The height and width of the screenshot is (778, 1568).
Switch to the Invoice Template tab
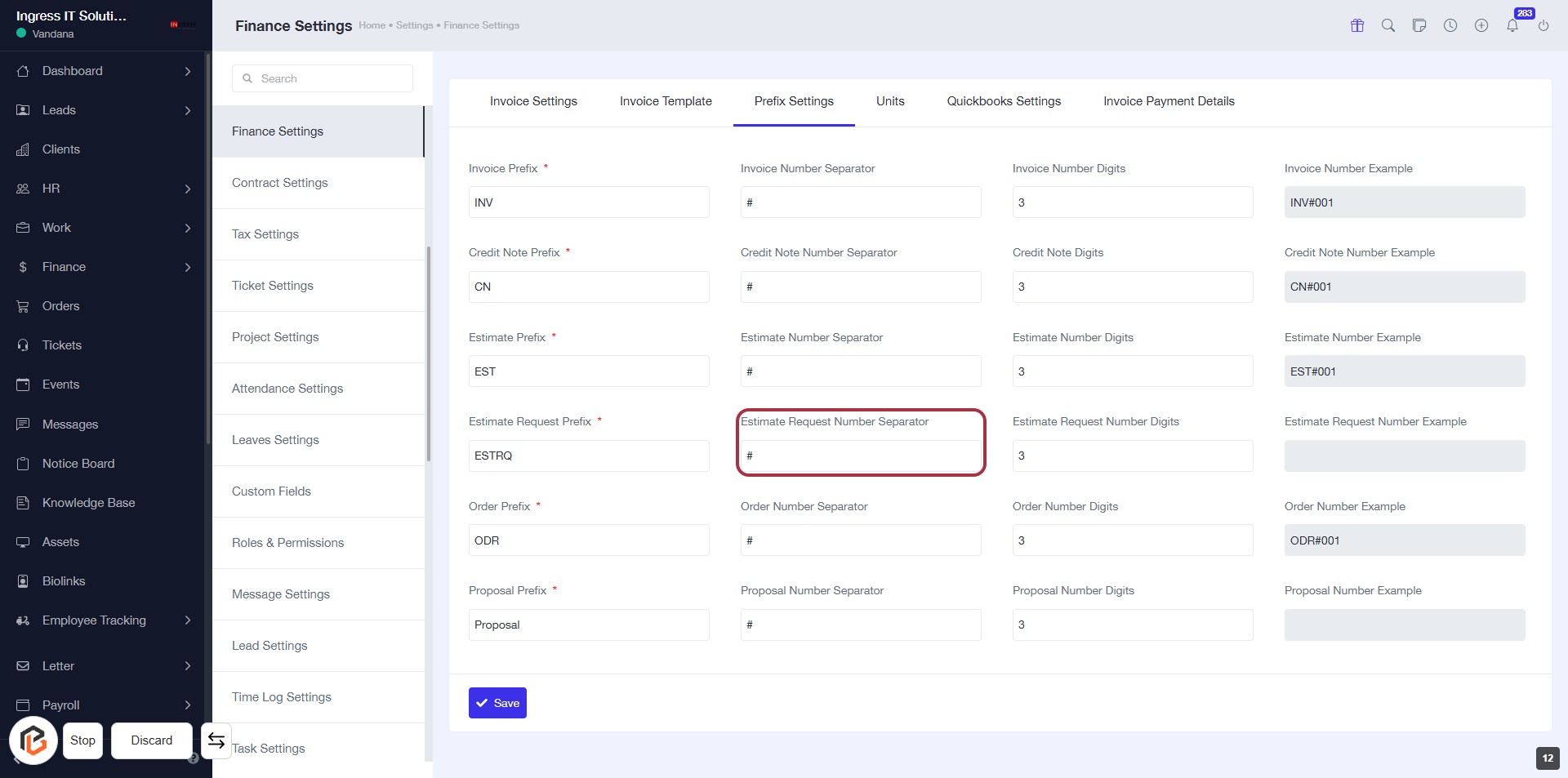coord(666,101)
